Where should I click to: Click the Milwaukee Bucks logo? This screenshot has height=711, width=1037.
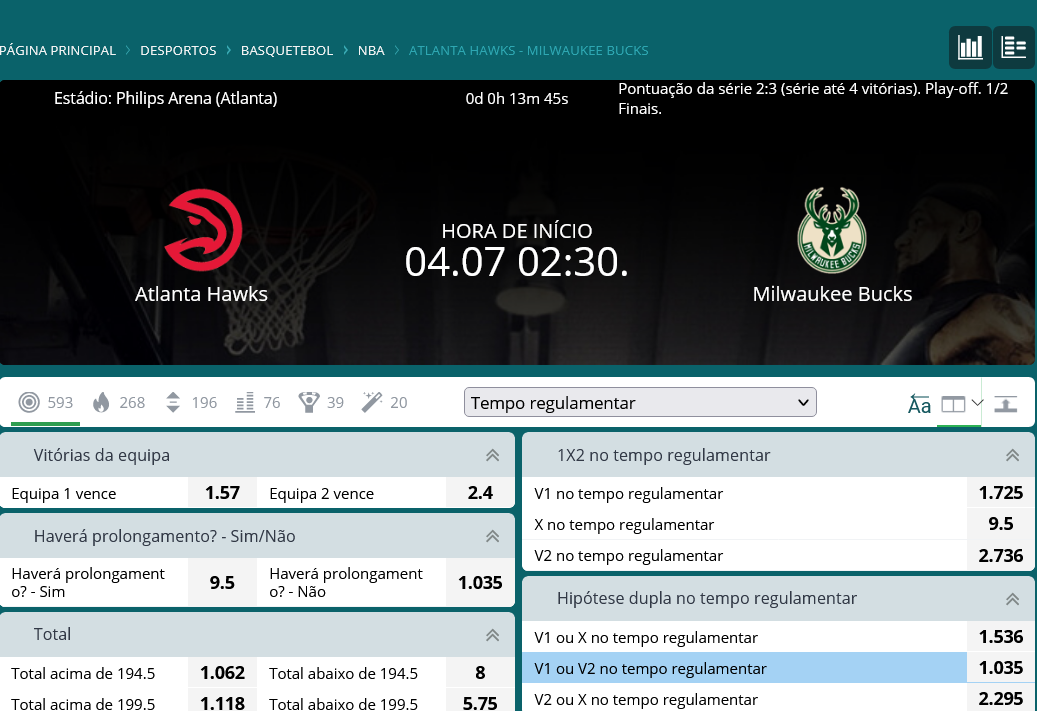click(x=832, y=230)
